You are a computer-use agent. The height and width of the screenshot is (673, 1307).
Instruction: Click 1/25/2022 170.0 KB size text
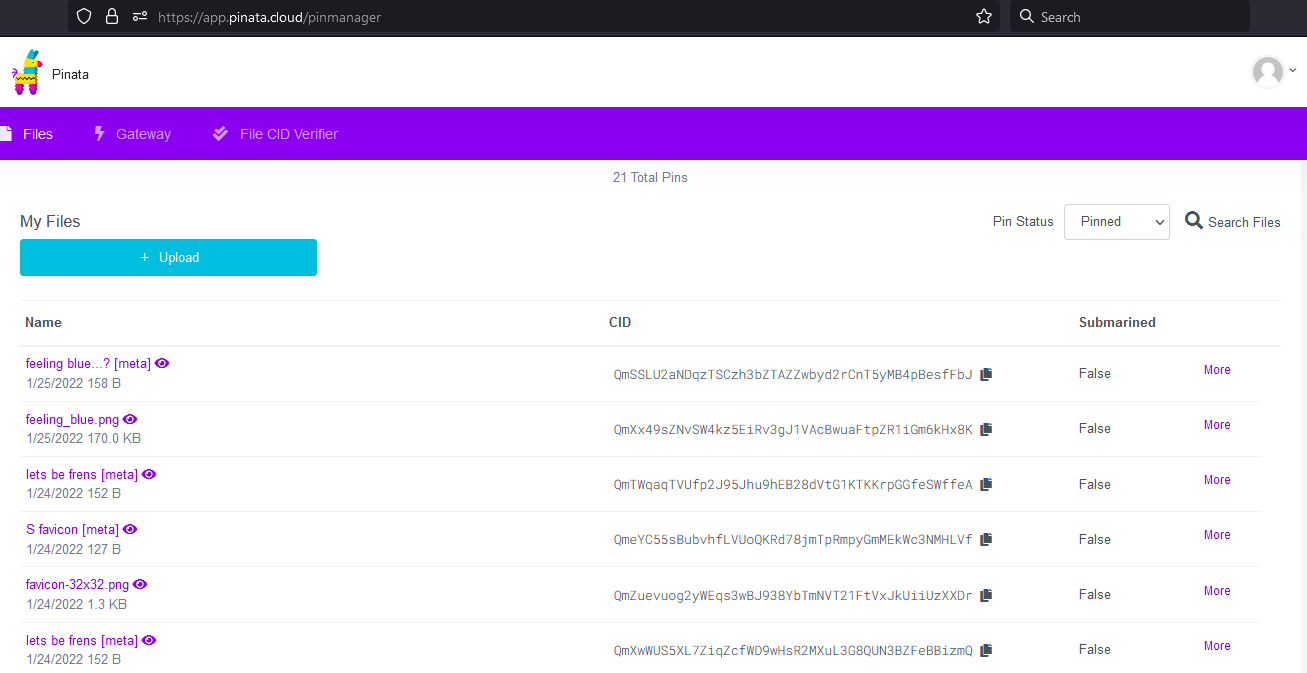coord(83,438)
